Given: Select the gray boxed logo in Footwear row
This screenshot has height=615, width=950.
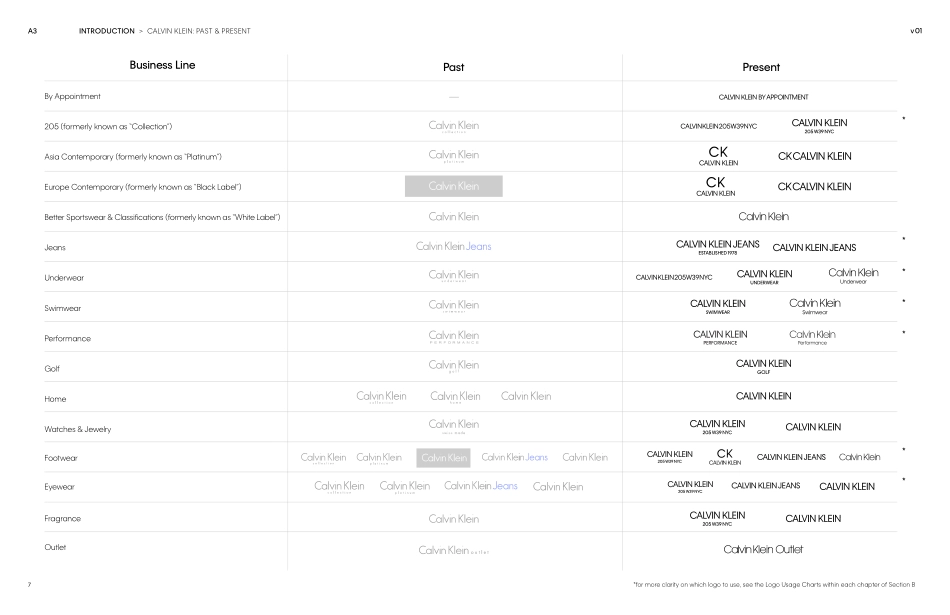Looking at the screenshot, I should pos(443,458).
